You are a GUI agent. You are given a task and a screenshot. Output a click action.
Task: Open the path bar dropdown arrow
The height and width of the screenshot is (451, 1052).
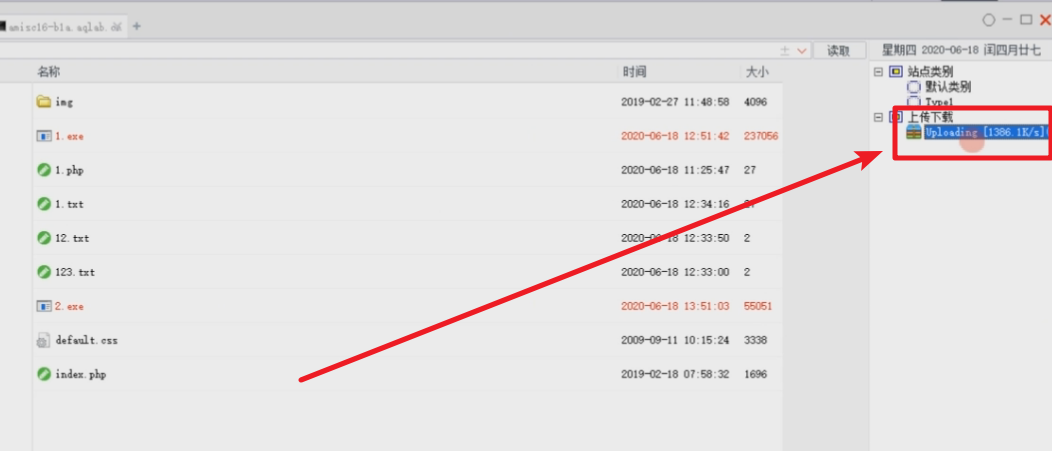802,51
